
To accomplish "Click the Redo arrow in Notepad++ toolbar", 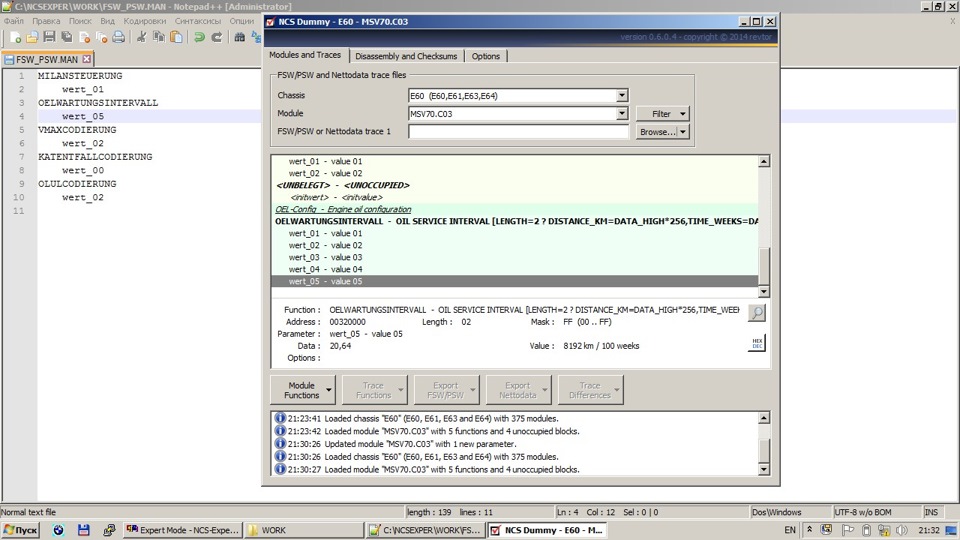I will (216, 37).
